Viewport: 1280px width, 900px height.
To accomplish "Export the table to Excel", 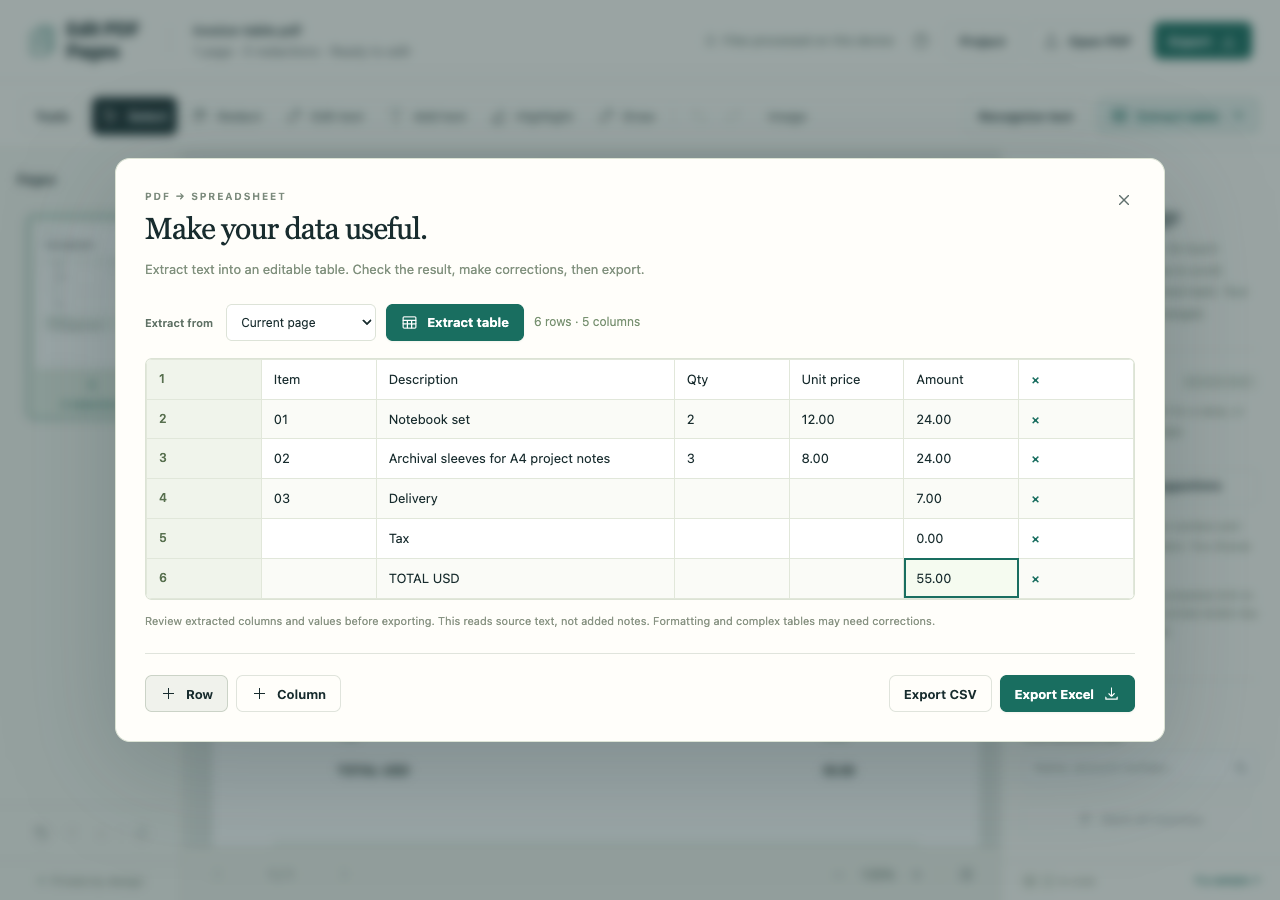I will (x=1067, y=694).
